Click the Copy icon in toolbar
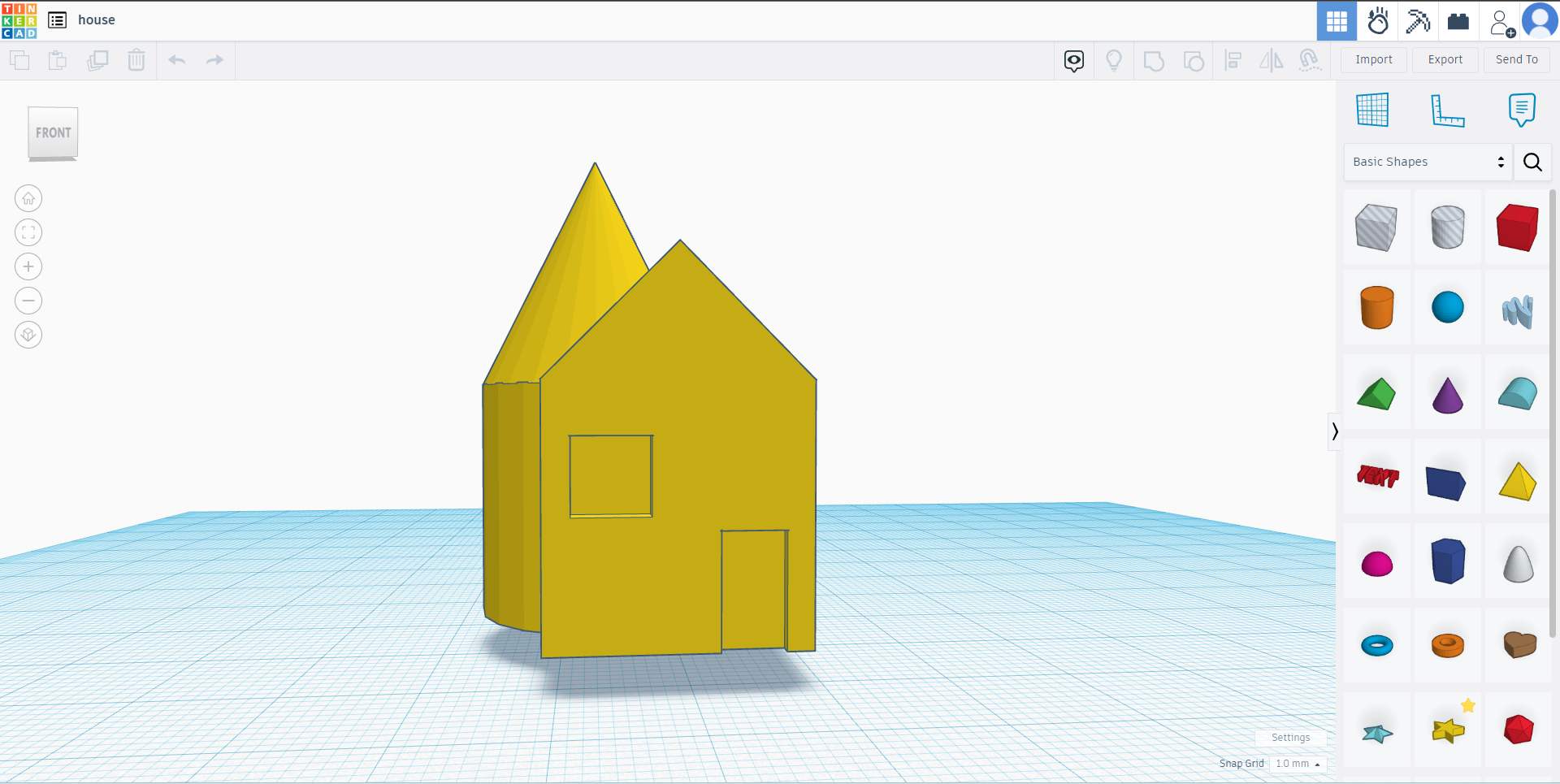Screen dimensions: 1560x784 coord(19,60)
